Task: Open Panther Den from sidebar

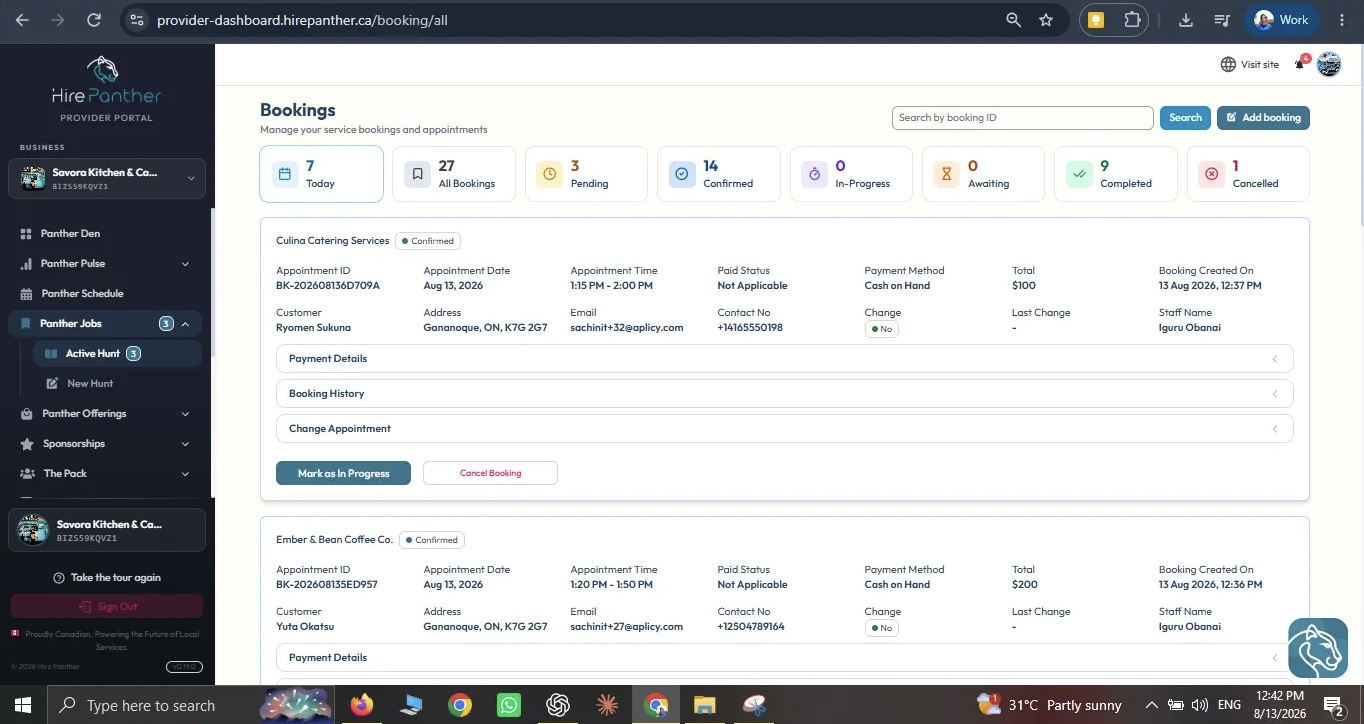Action: (x=70, y=233)
